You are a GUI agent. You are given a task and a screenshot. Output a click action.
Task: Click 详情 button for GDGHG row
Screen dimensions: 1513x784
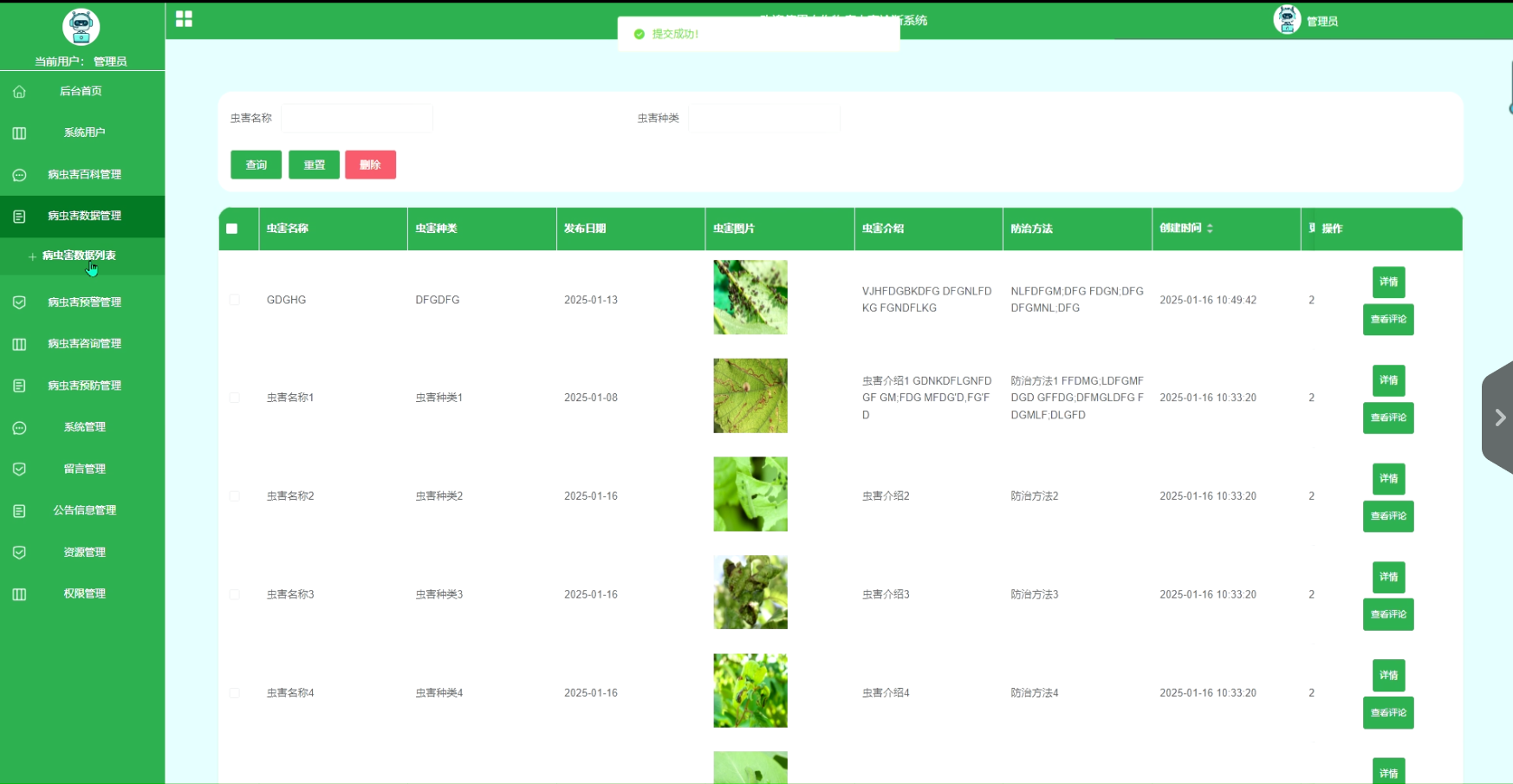(1388, 282)
